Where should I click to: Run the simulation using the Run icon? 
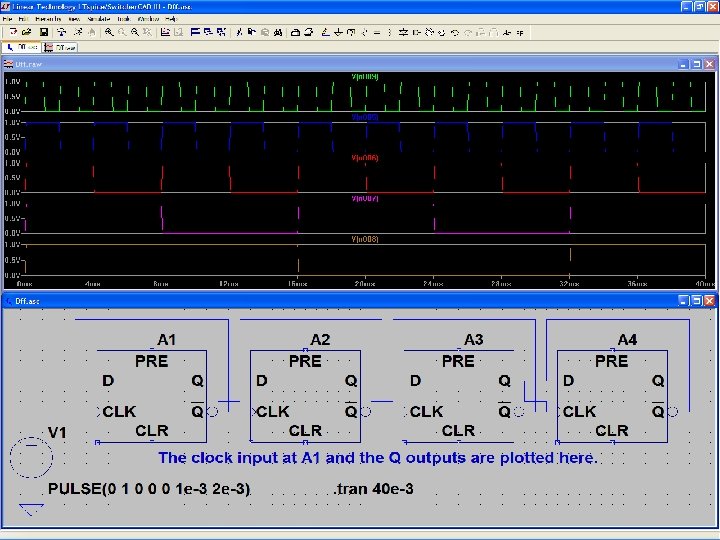77,32
